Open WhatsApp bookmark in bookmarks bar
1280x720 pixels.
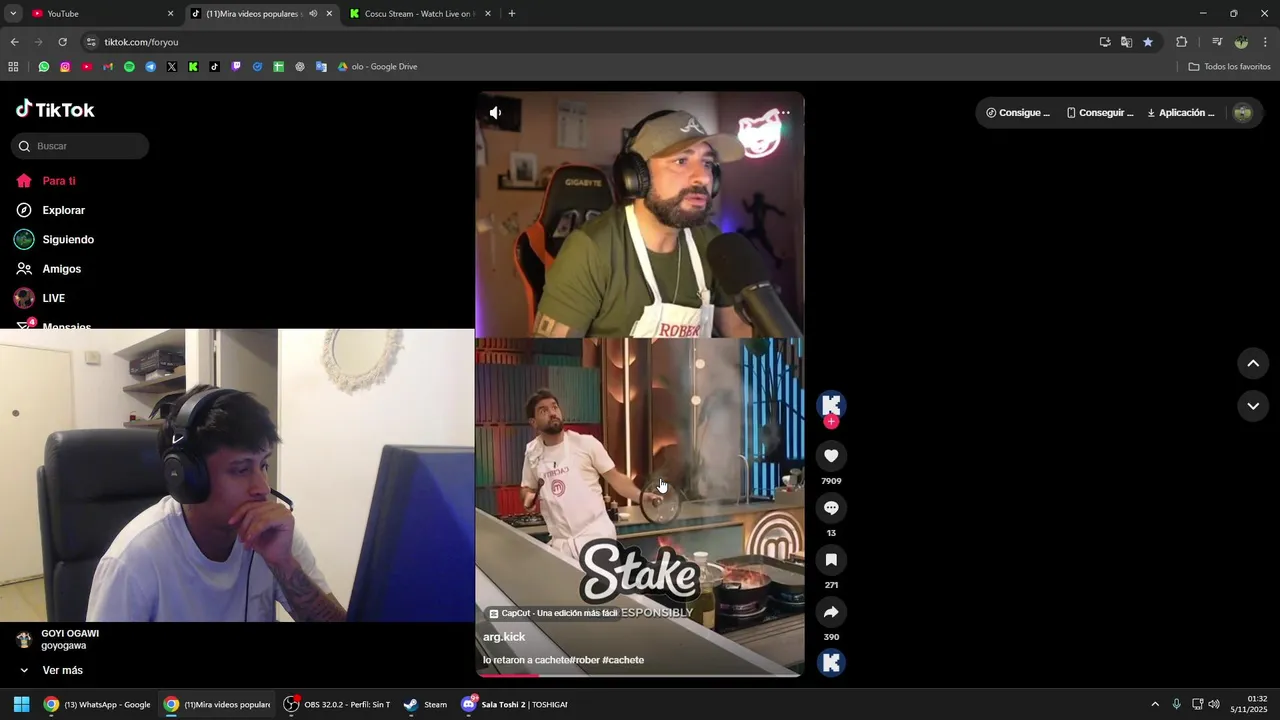click(44, 67)
